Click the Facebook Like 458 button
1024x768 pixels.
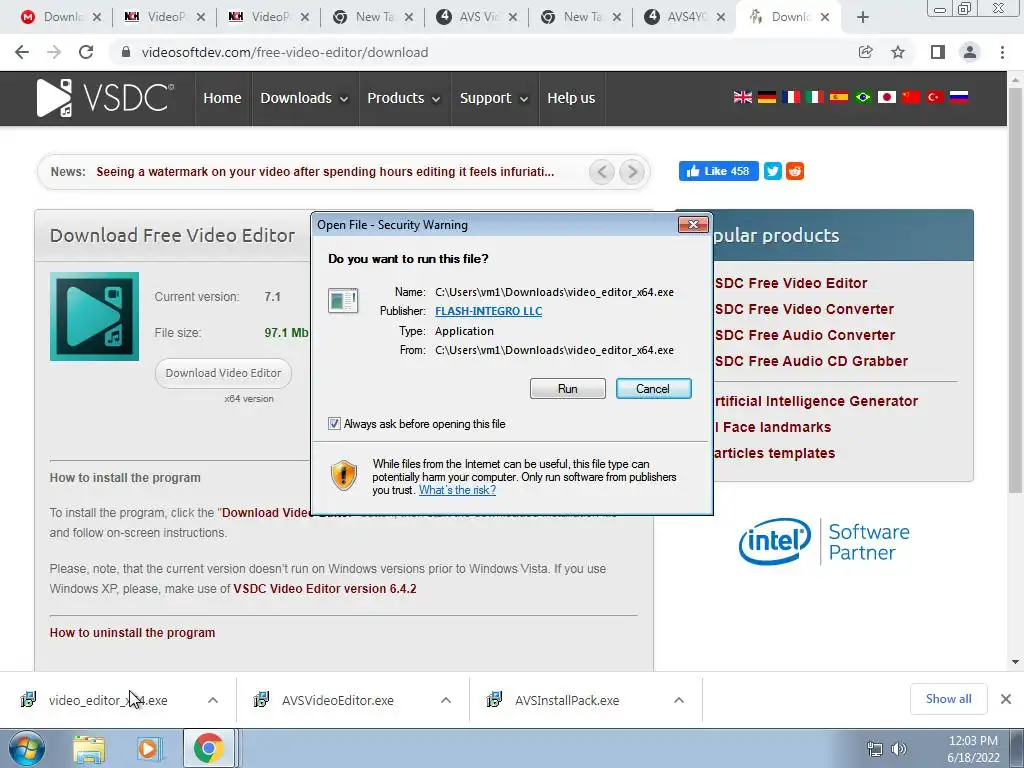718,171
